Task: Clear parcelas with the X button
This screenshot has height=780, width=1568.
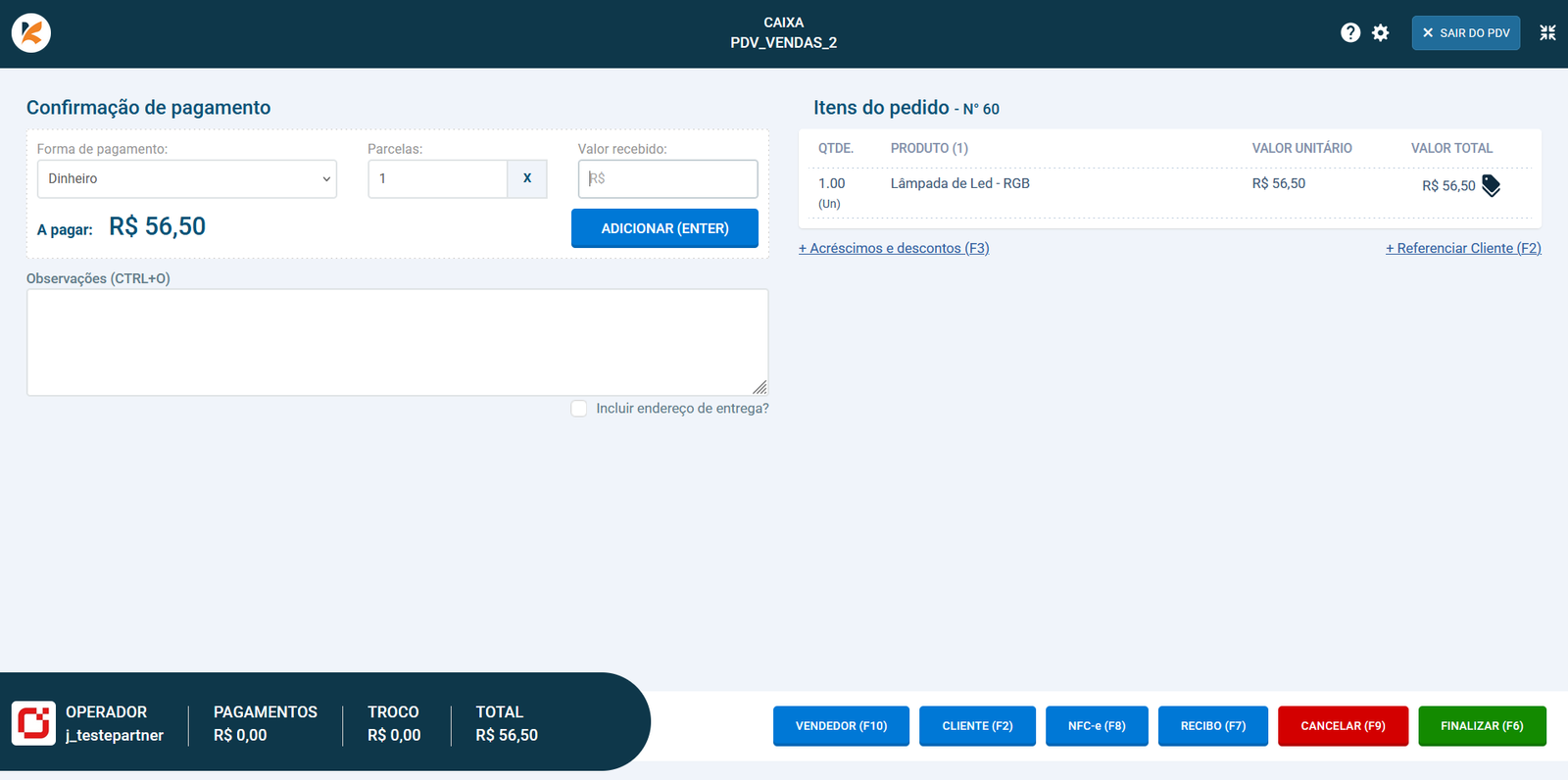Action: [x=527, y=178]
